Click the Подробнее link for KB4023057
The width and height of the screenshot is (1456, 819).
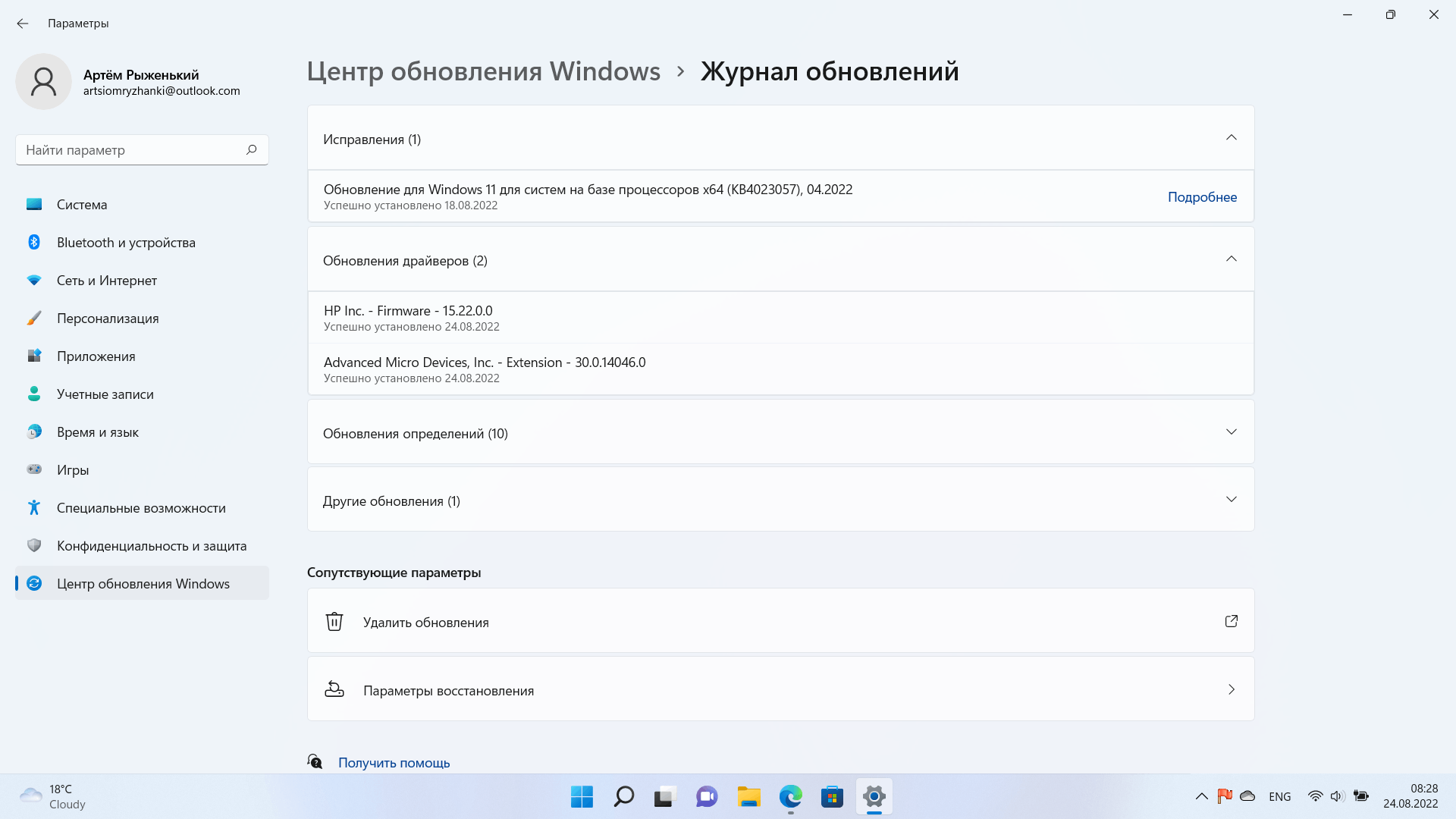pos(1202,197)
